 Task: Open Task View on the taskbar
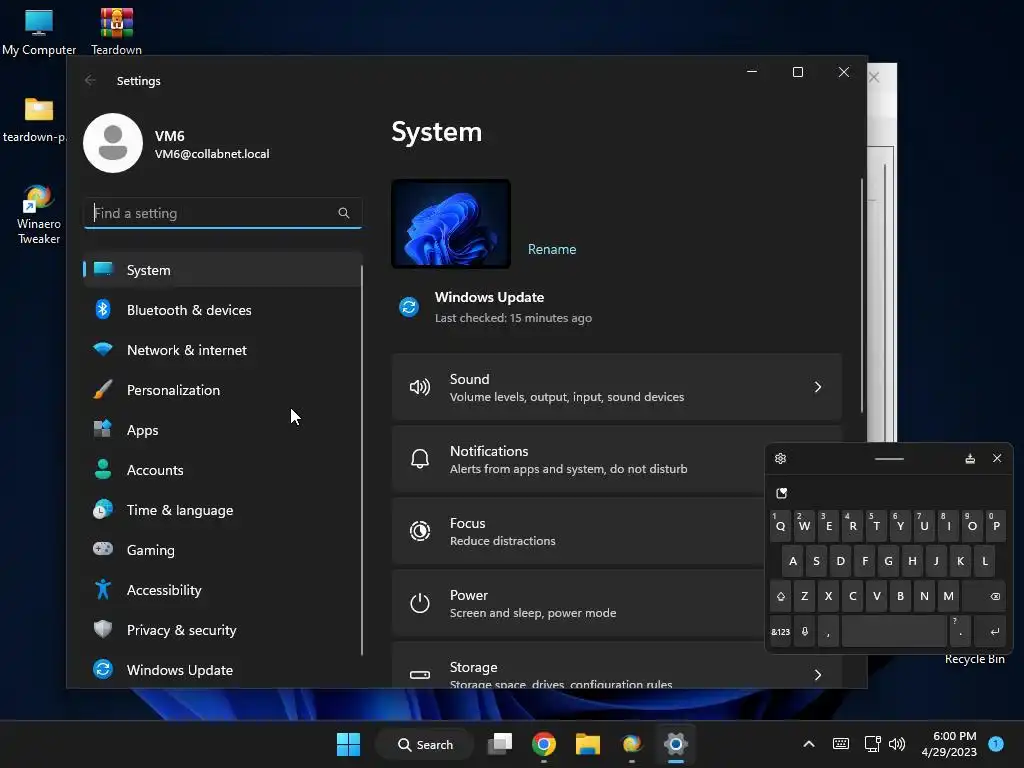click(x=500, y=744)
